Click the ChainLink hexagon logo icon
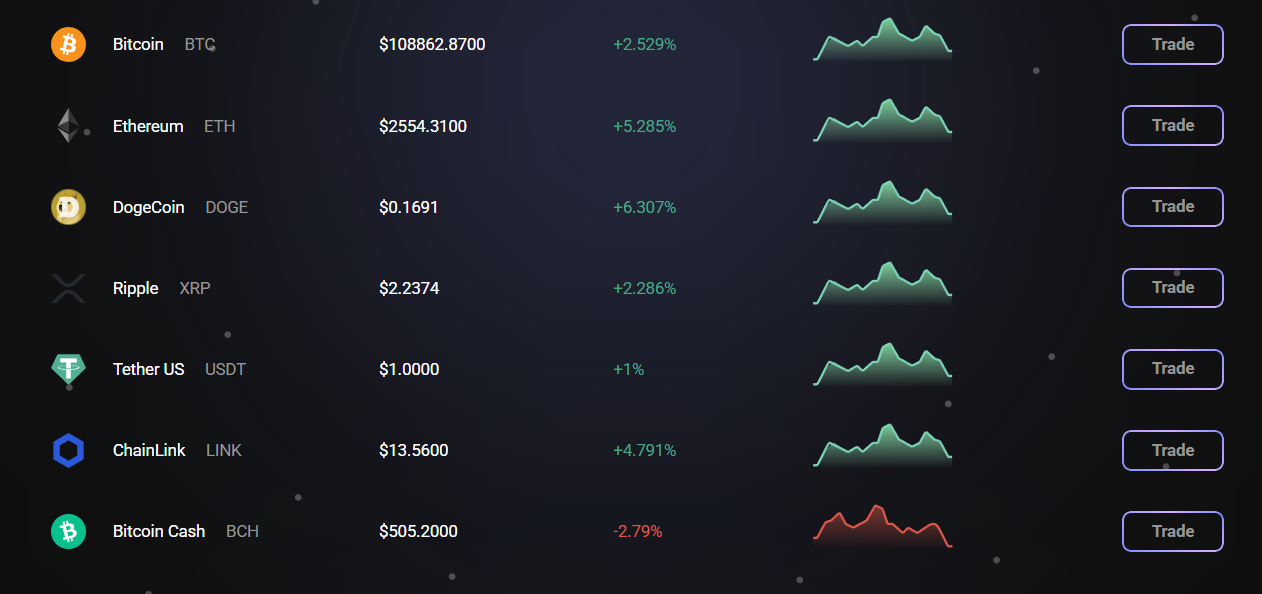The width and height of the screenshot is (1262, 594). [69, 450]
